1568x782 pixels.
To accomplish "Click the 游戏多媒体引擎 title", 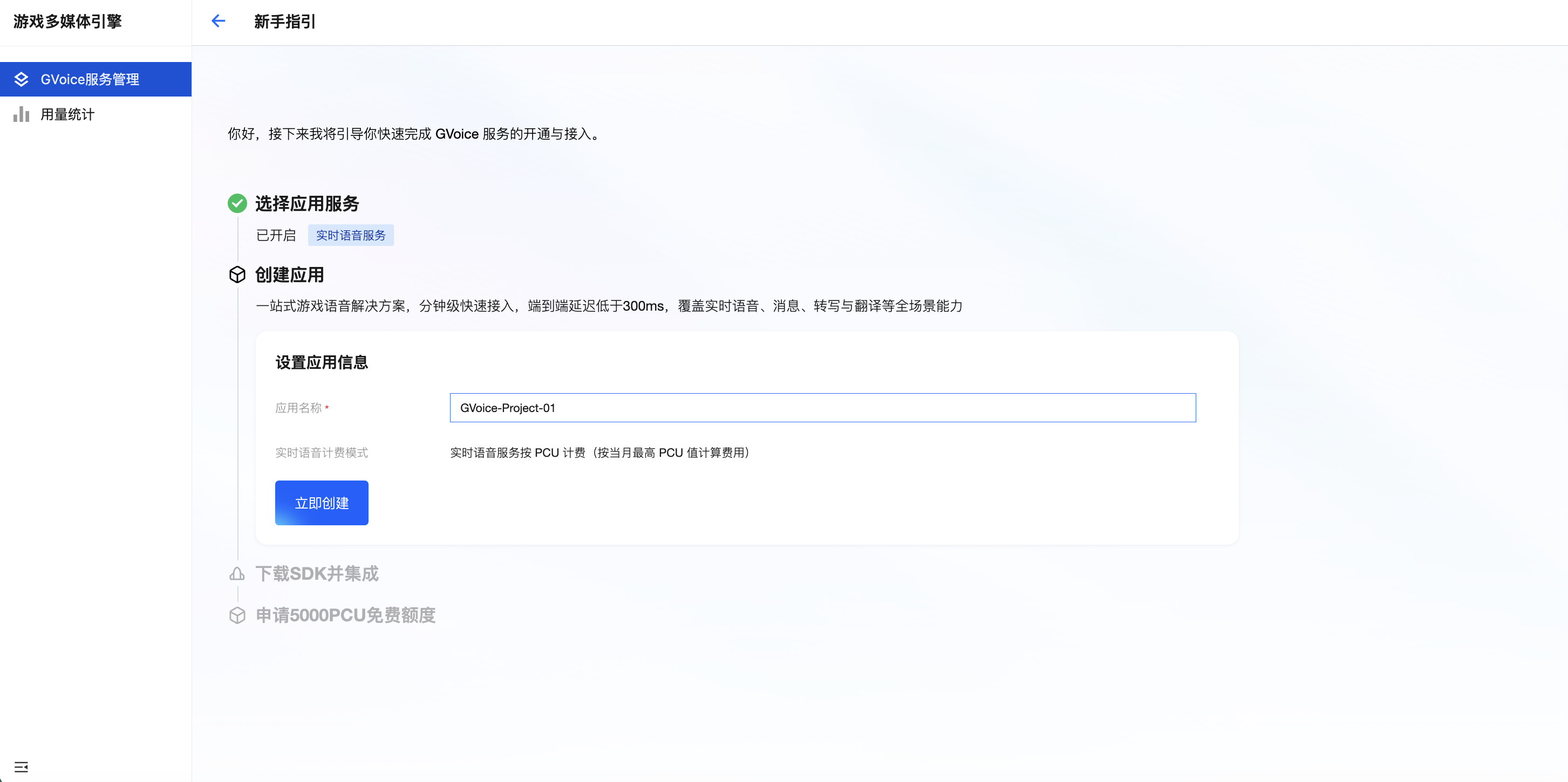I will (x=67, y=21).
